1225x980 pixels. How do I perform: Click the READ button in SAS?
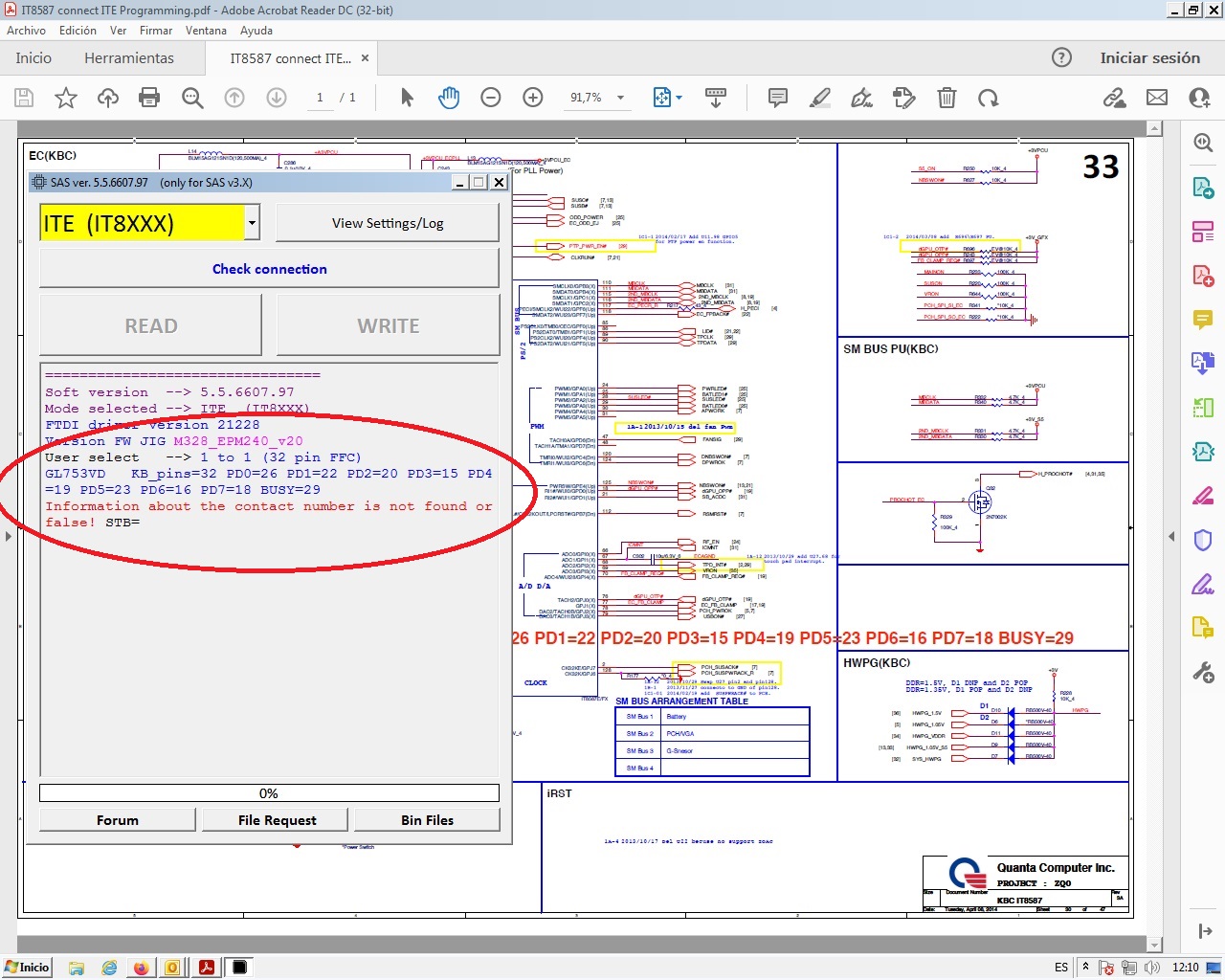(x=150, y=325)
